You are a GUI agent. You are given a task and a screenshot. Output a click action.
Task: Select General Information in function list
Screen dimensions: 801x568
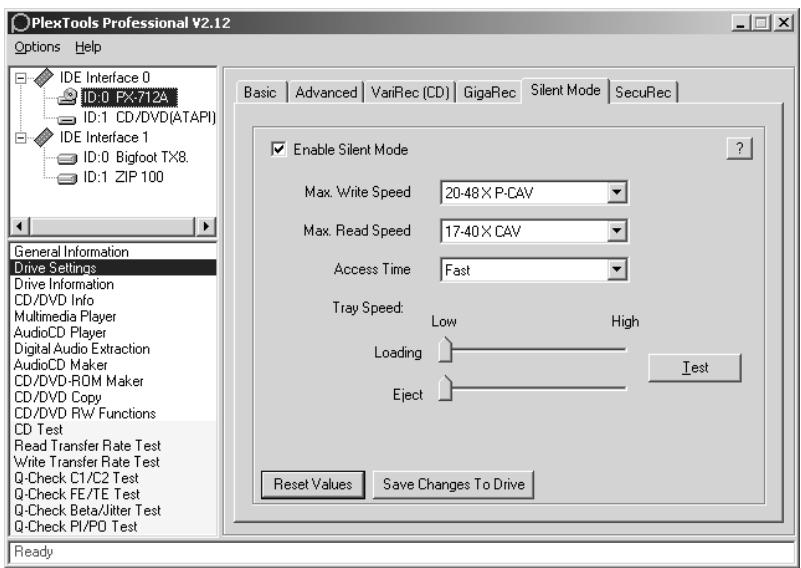pos(113,252)
